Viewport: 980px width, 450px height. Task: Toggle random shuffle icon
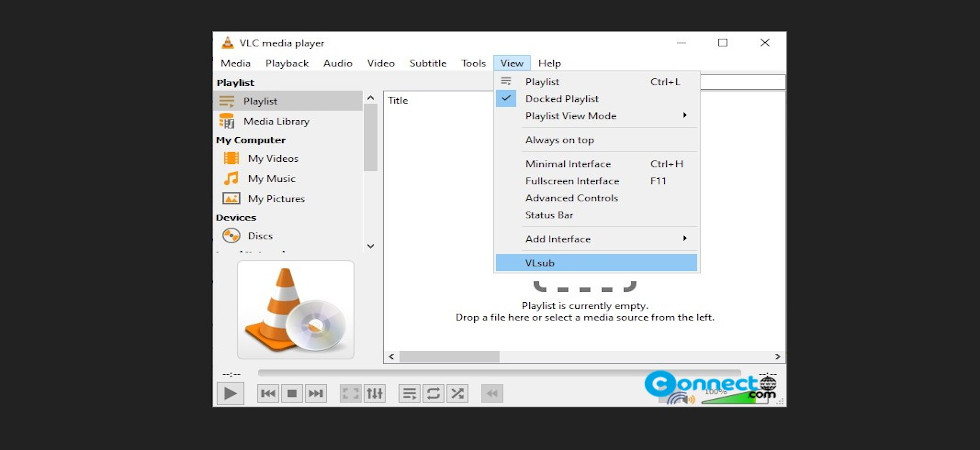[x=458, y=393]
